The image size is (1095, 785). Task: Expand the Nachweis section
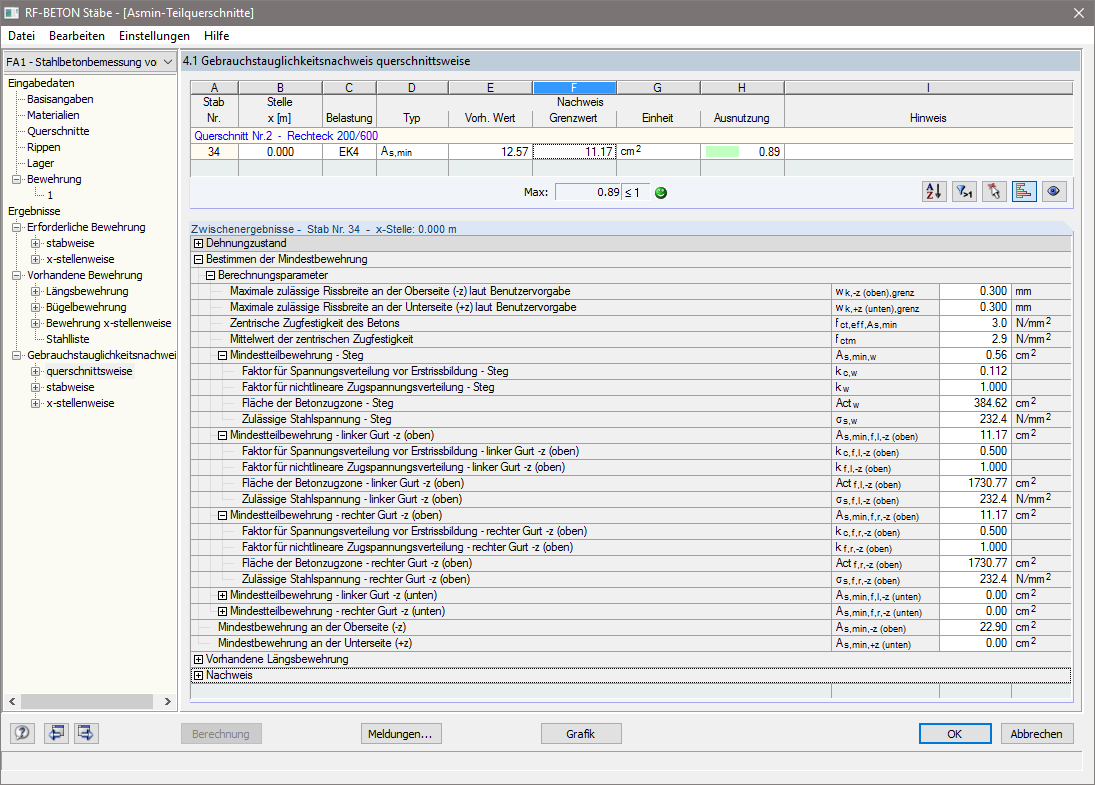click(198, 676)
